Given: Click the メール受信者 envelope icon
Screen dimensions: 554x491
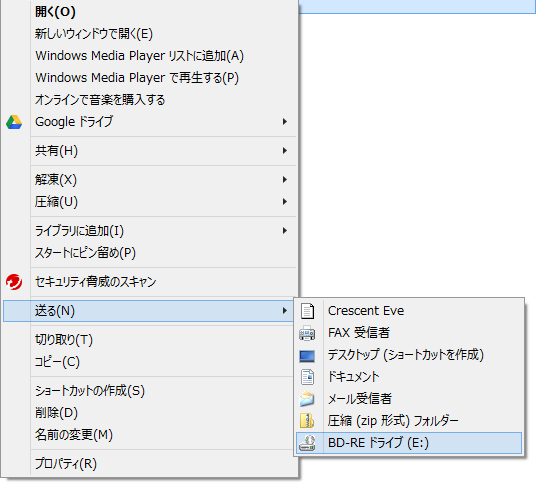Looking at the screenshot, I should 307,399.
